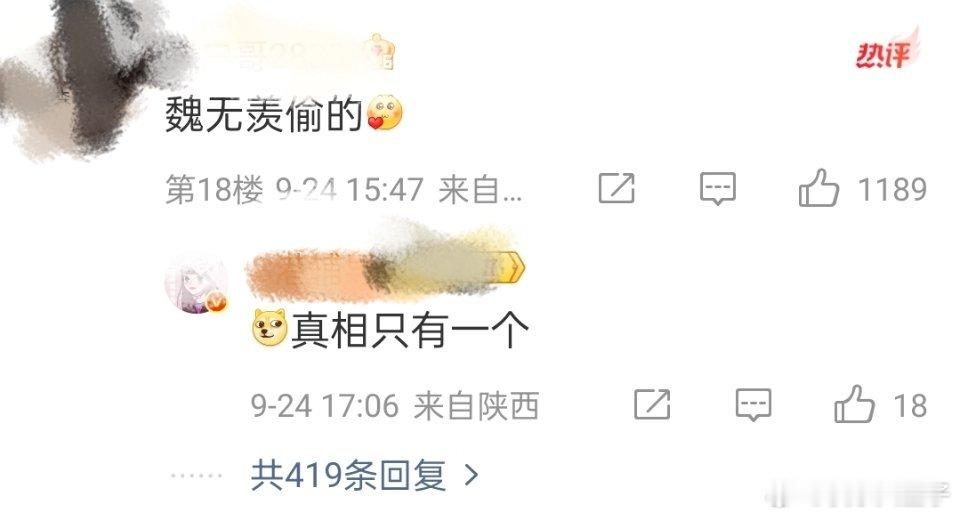Select the comment text 魏无羡偷的
Viewport: 960px width, 517px height.
(264, 114)
